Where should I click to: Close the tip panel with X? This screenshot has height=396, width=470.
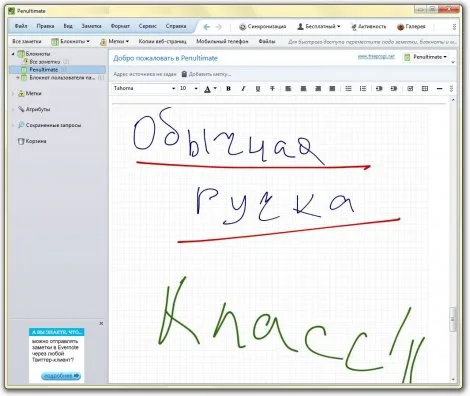click(x=101, y=323)
